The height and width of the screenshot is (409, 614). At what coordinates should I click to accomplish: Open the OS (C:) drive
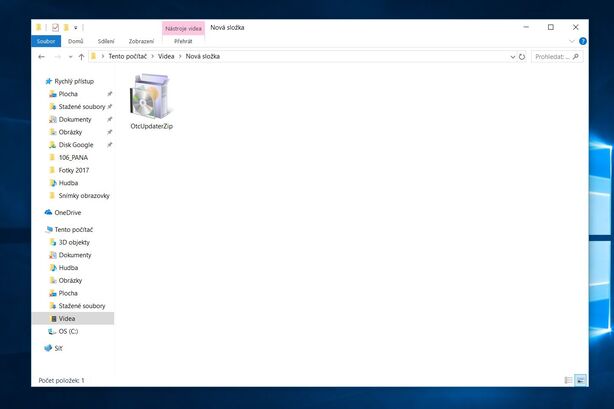click(68, 331)
